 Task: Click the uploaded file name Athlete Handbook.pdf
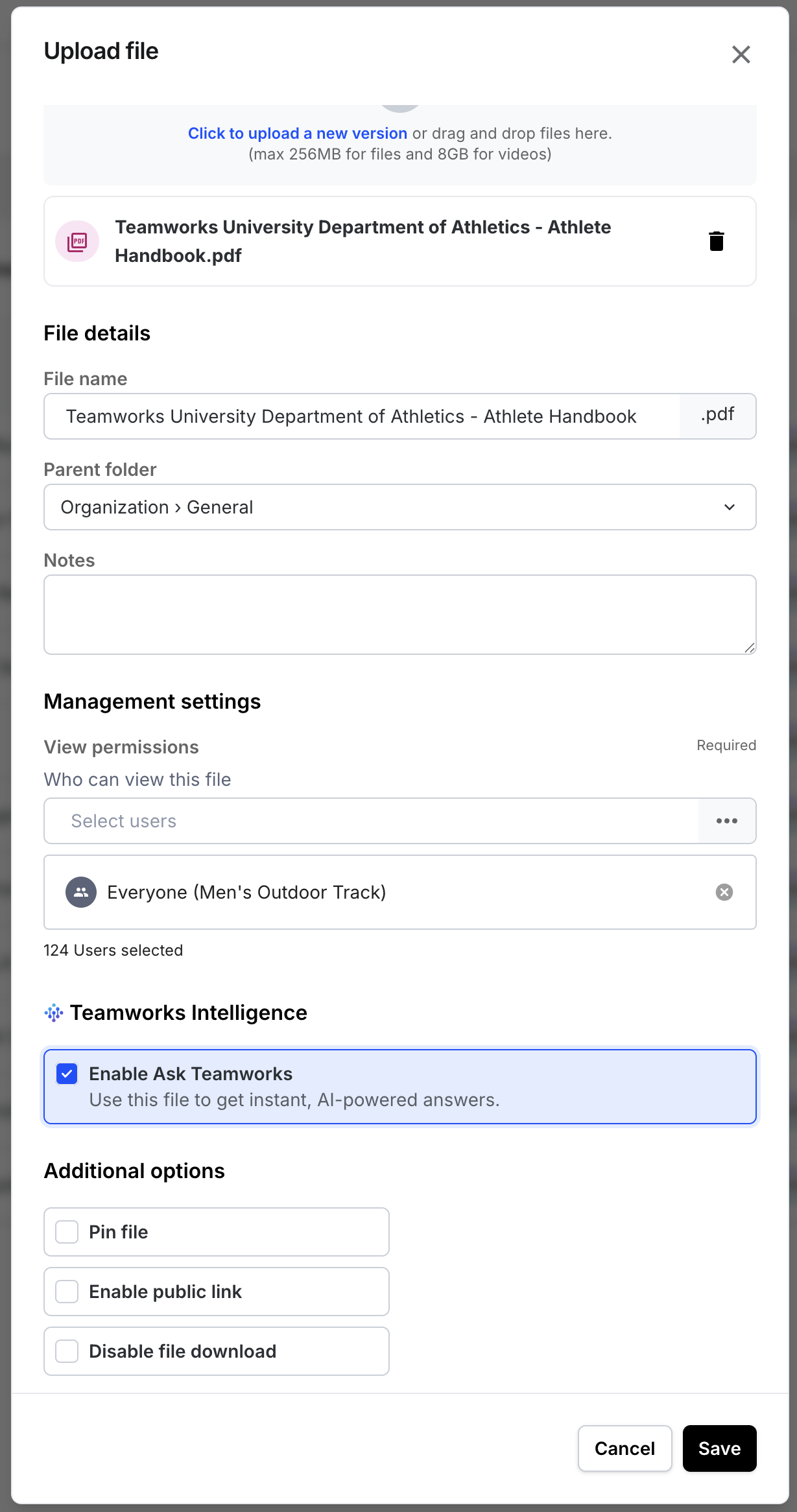click(x=363, y=241)
